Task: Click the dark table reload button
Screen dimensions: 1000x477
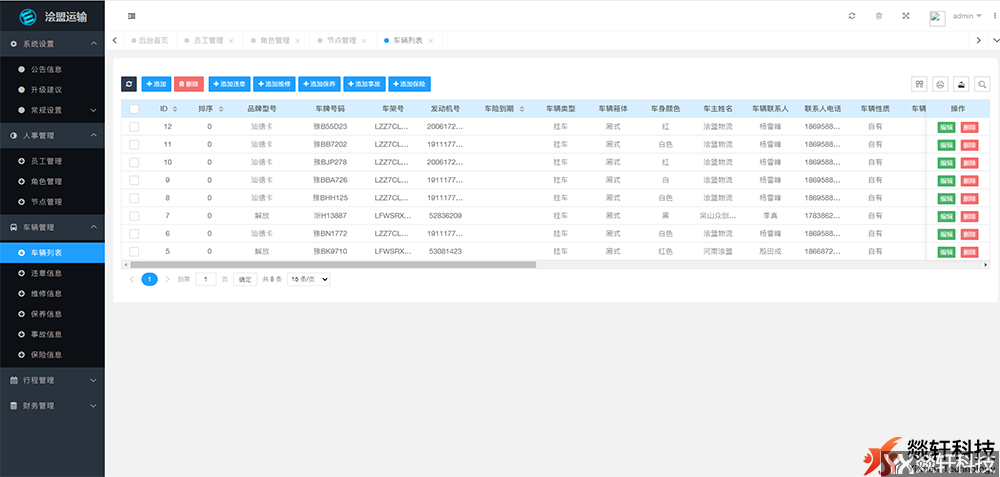Action: pos(129,84)
